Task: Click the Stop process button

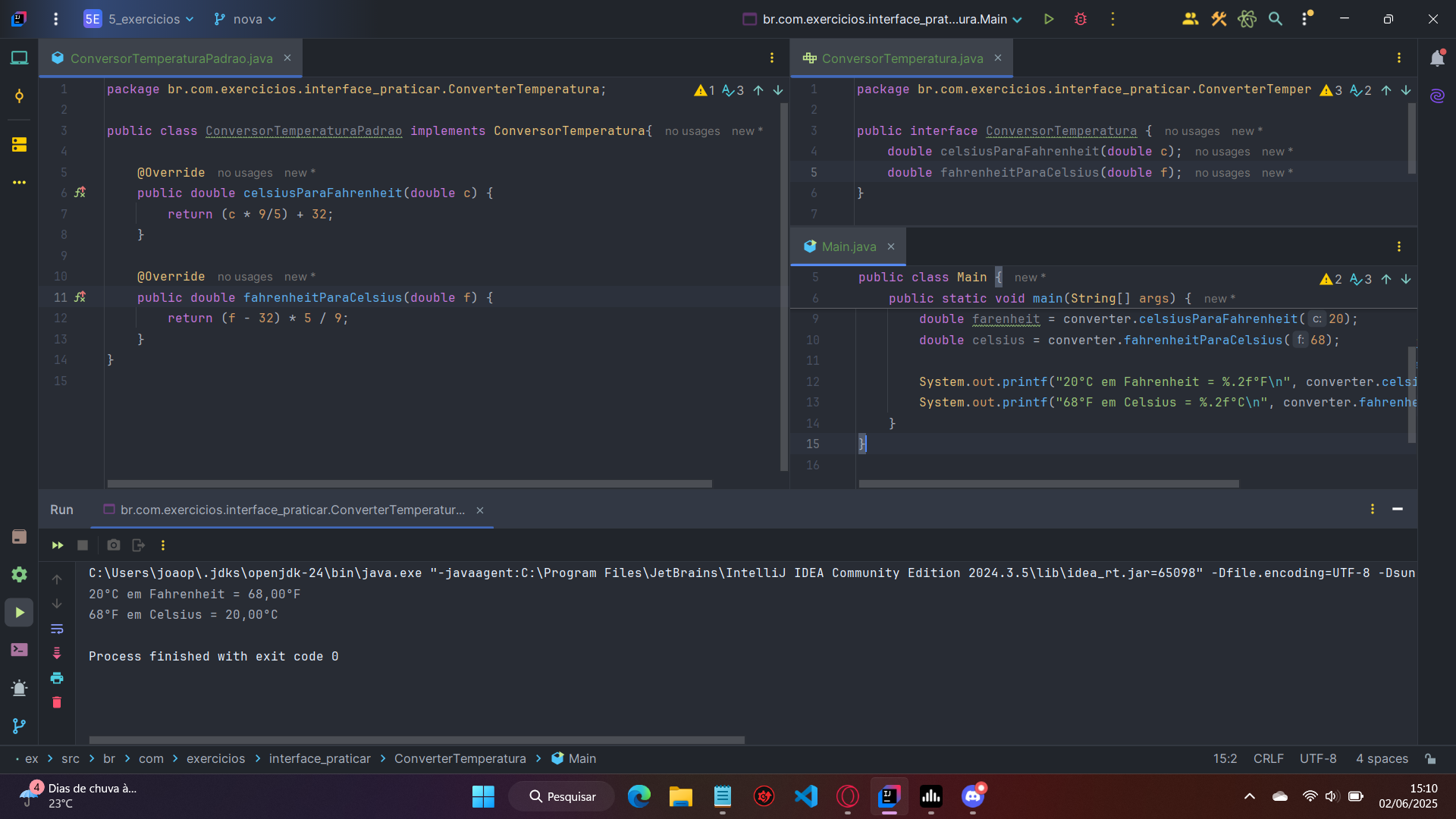Action: pos(83,545)
